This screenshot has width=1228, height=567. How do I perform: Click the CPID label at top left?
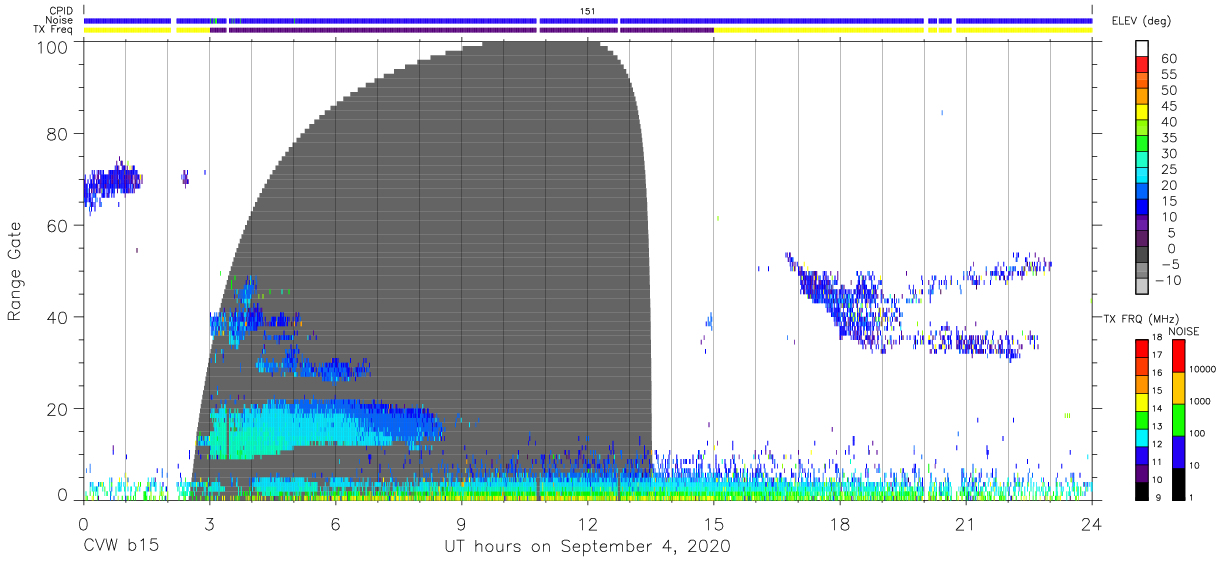[61, 11]
